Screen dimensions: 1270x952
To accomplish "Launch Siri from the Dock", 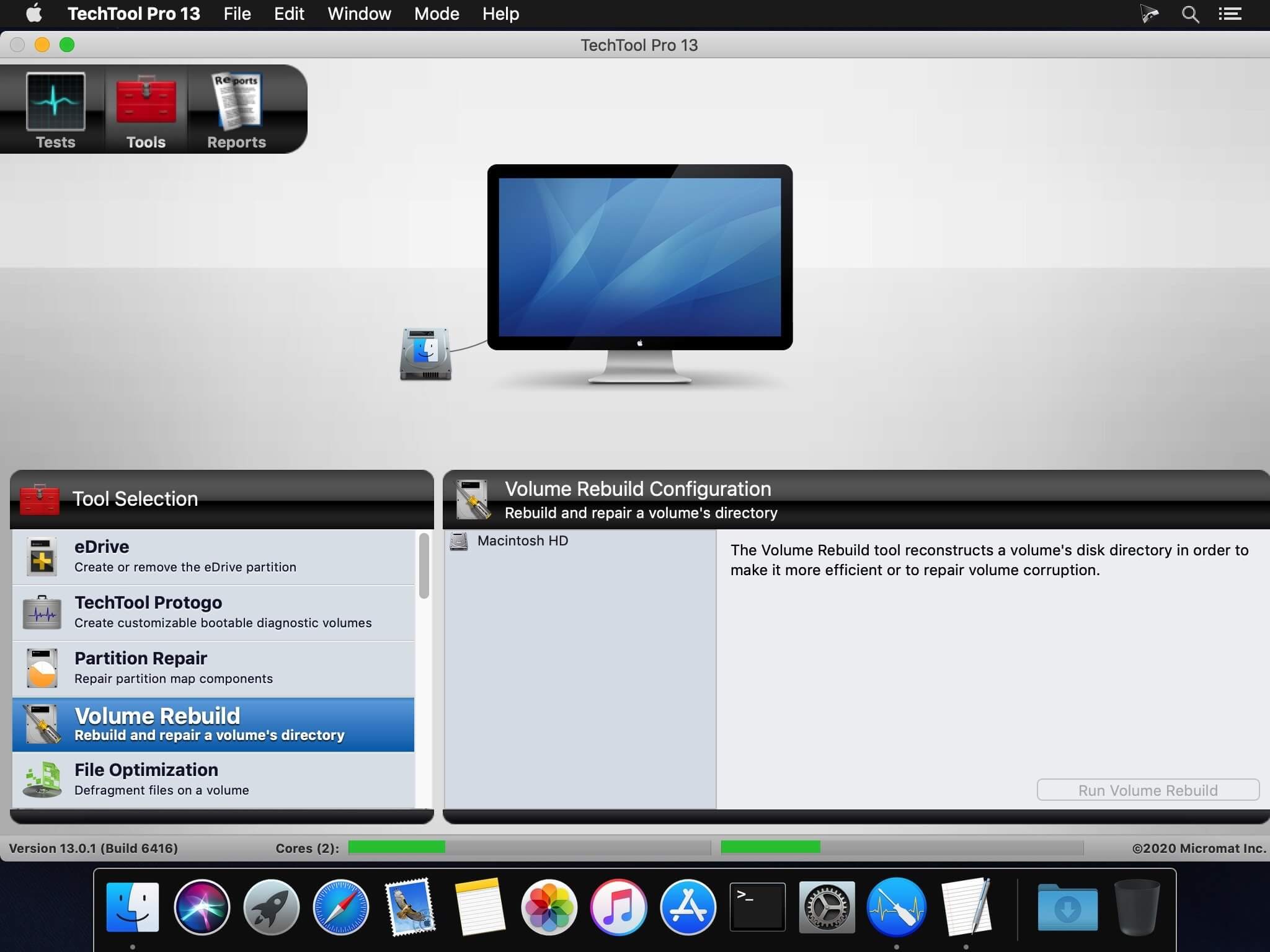I will click(x=202, y=907).
